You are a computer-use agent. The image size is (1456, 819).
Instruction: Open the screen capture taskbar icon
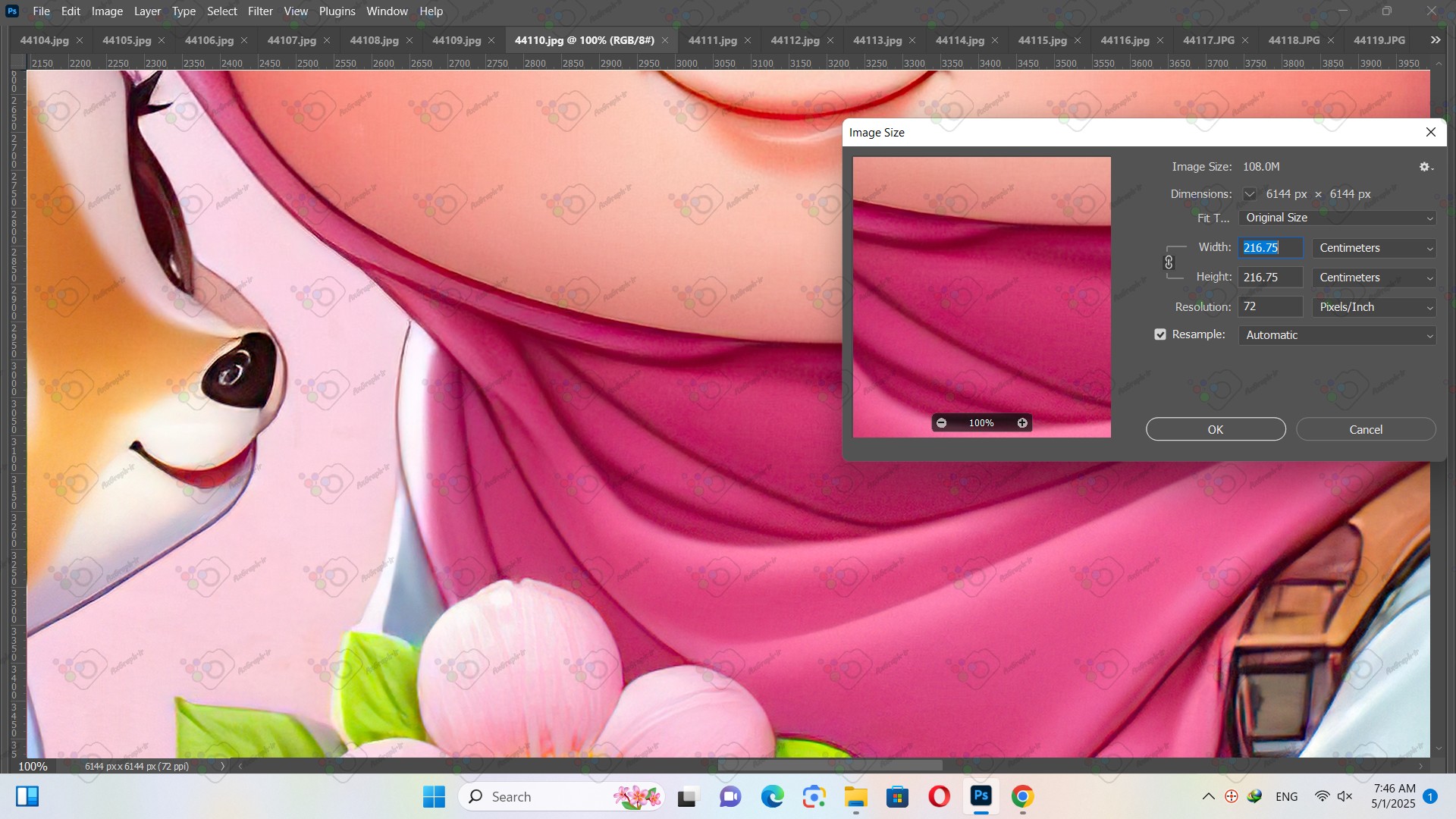[x=814, y=796]
